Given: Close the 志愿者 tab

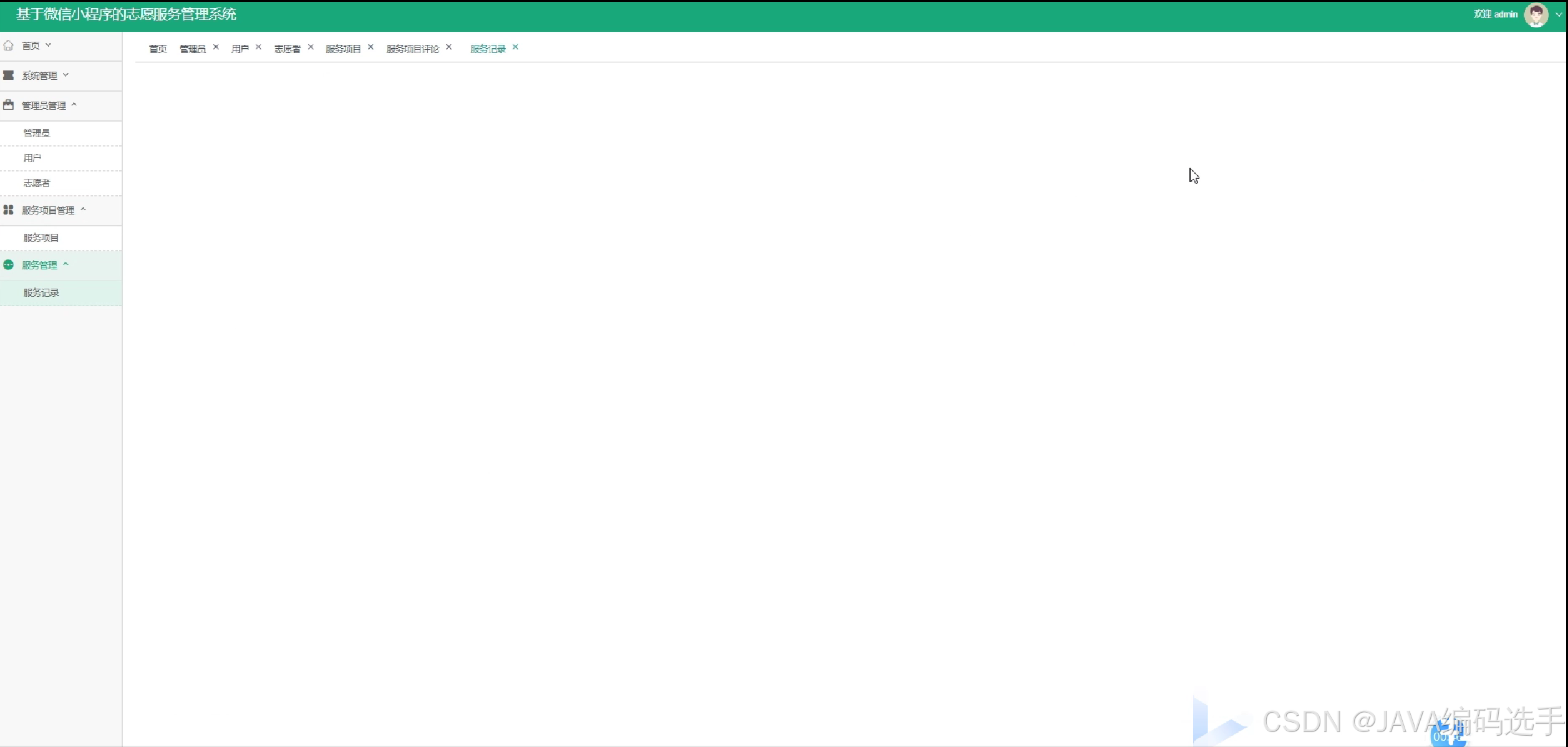Looking at the screenshot, I should pyautogui.click(x=311, y=47).
